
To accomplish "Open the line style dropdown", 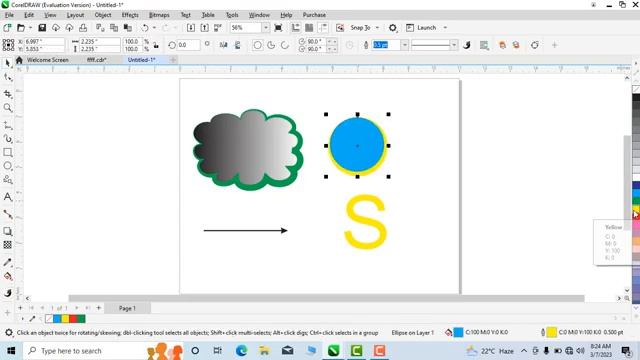I will (454, 45).
